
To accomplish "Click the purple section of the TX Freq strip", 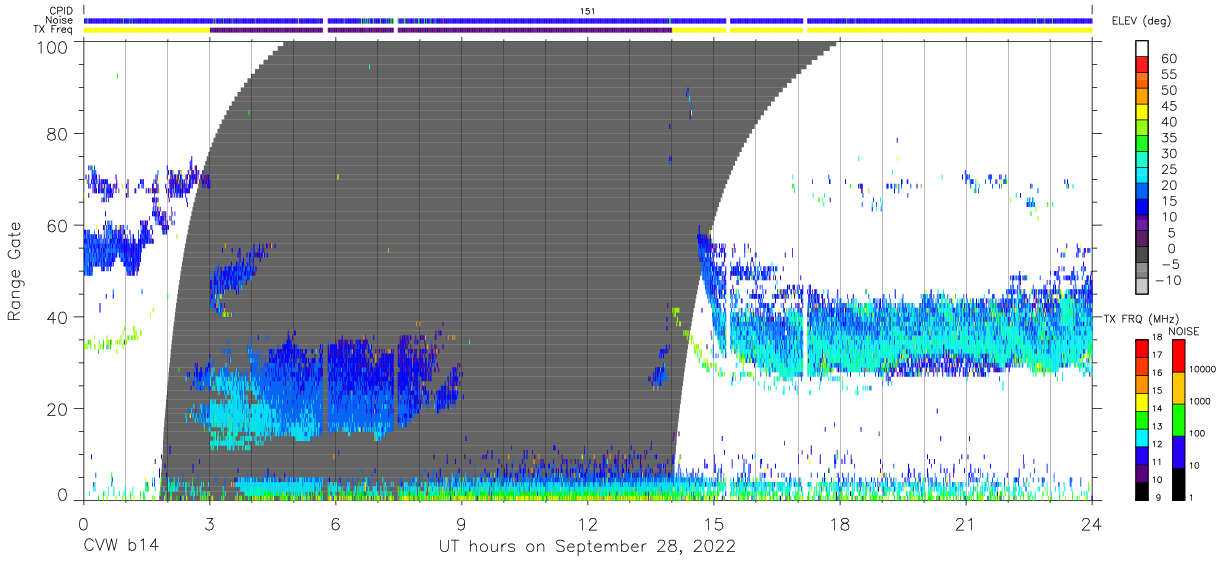I will (440, 30).
